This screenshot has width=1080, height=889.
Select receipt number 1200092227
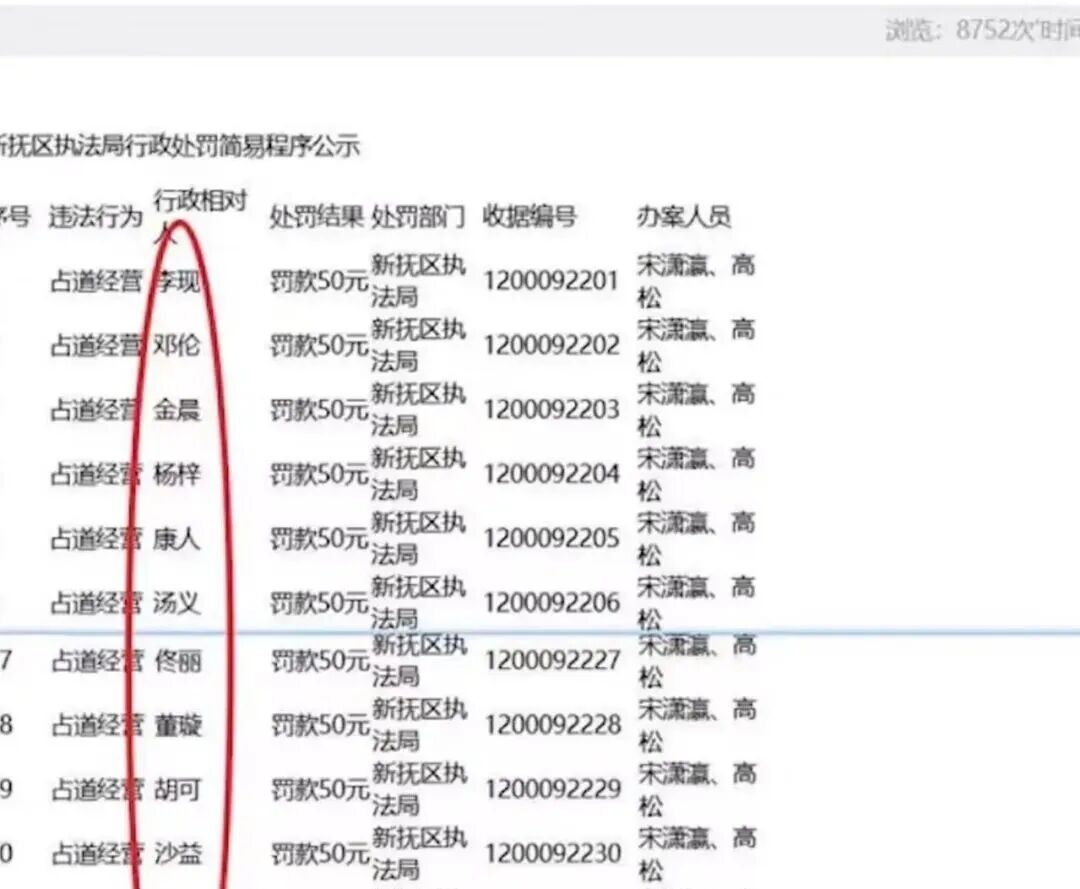553,661
